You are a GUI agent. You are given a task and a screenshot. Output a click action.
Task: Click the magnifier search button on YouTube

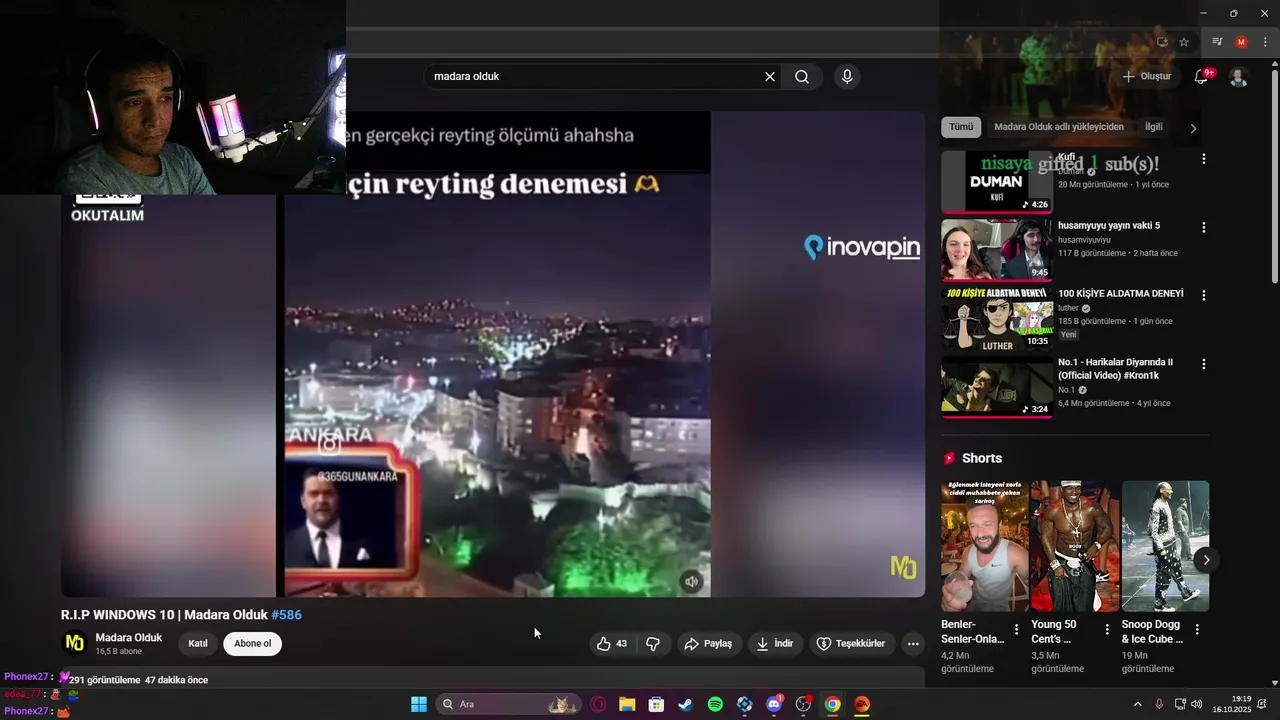802,77
